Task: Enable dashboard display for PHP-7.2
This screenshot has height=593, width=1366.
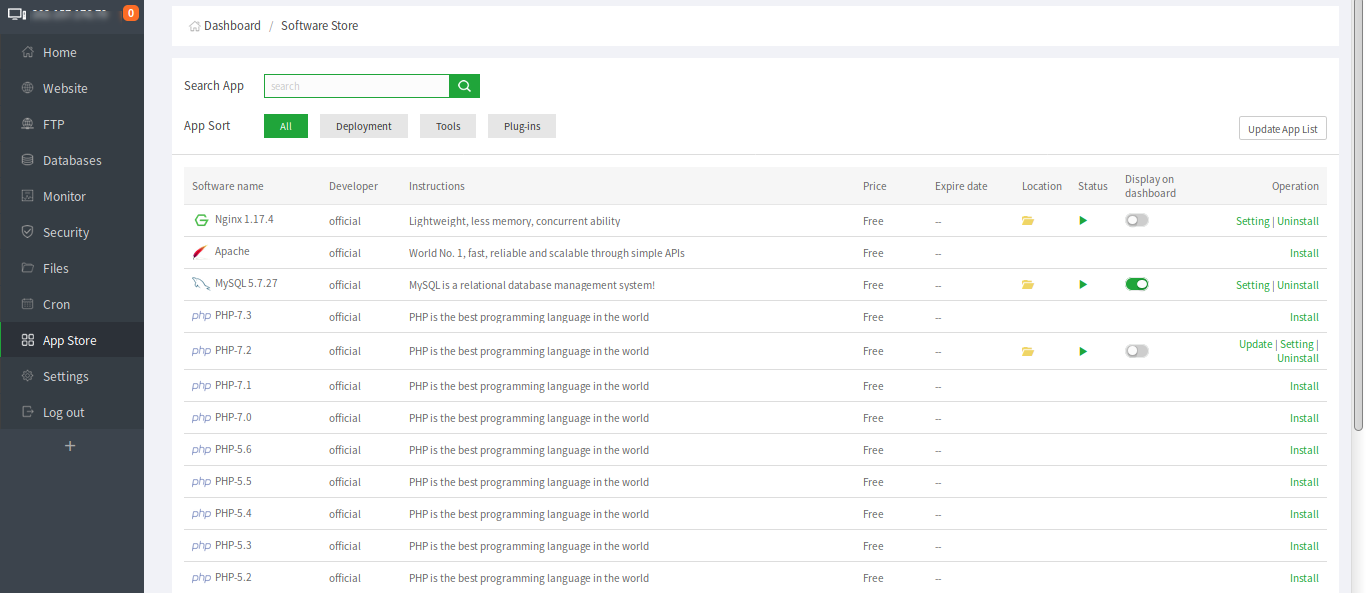Action: [1136, 351]
